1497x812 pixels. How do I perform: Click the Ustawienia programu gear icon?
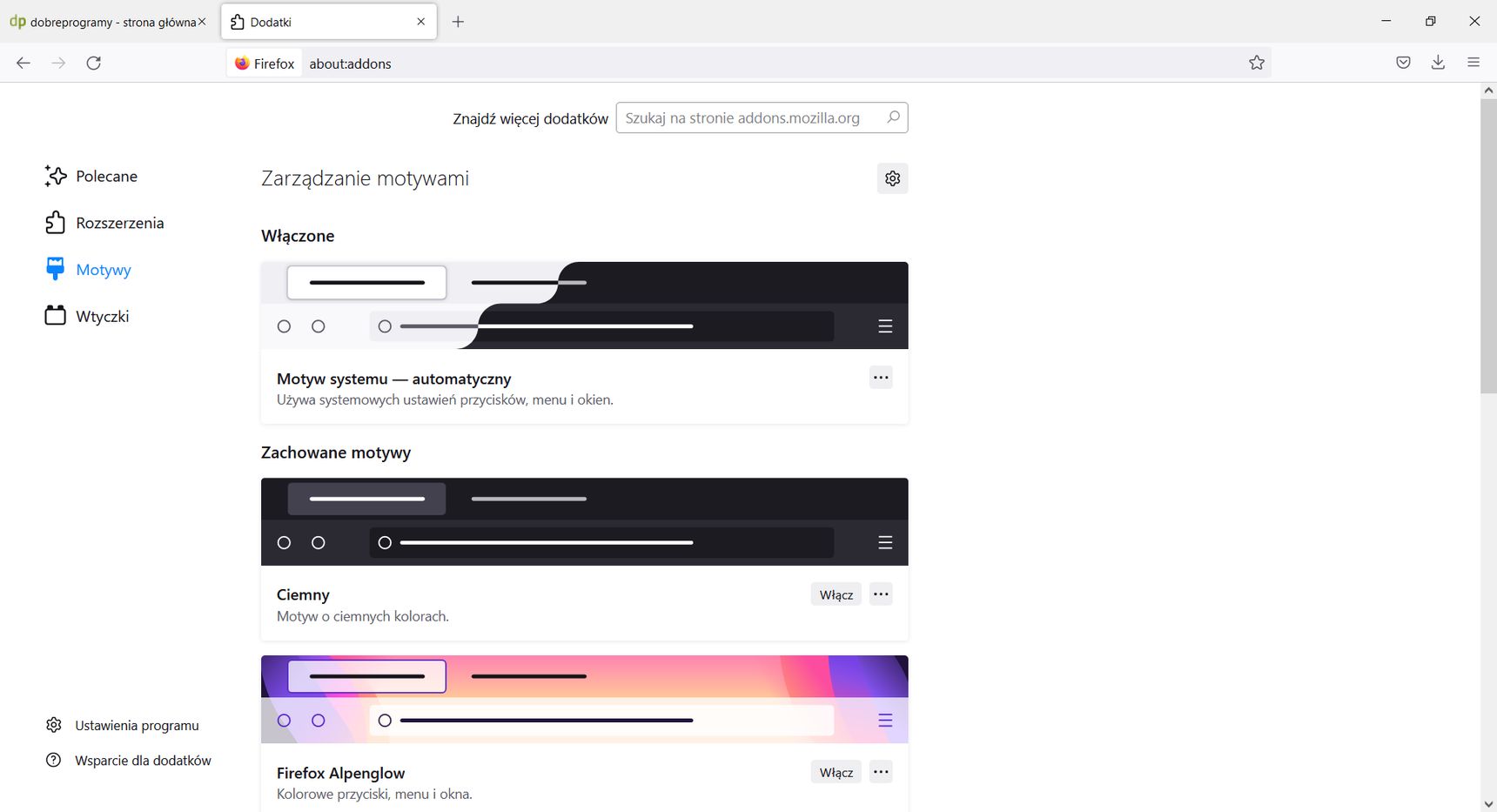[x=54, y=725]
